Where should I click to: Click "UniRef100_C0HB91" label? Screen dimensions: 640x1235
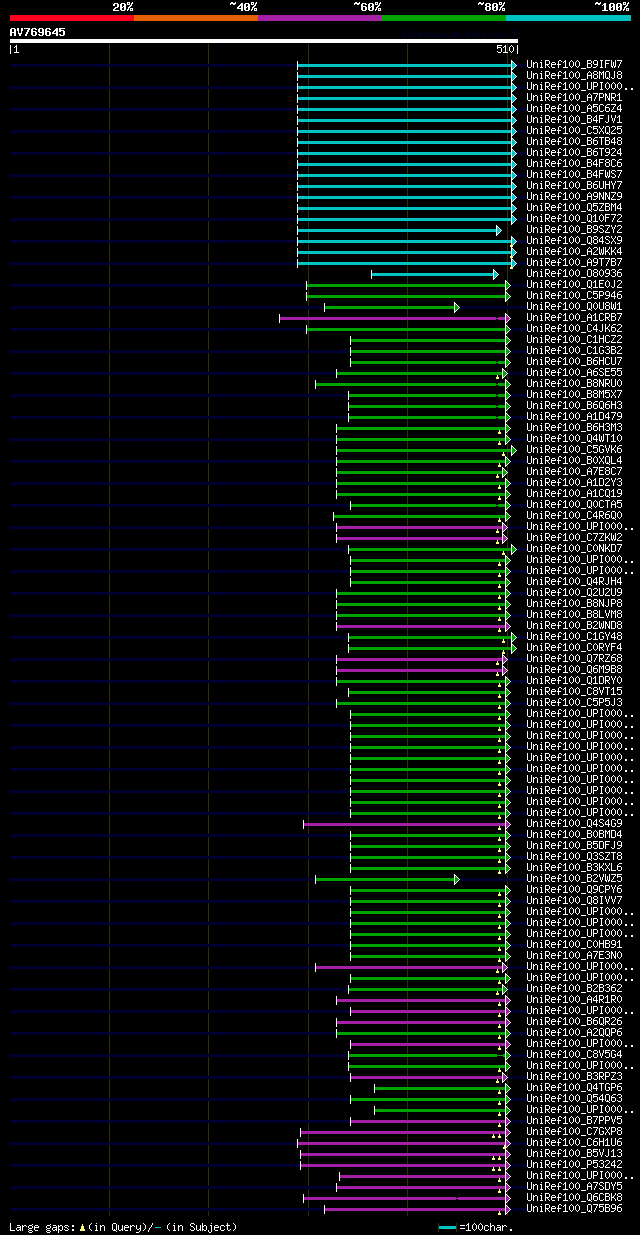(574, 945)
